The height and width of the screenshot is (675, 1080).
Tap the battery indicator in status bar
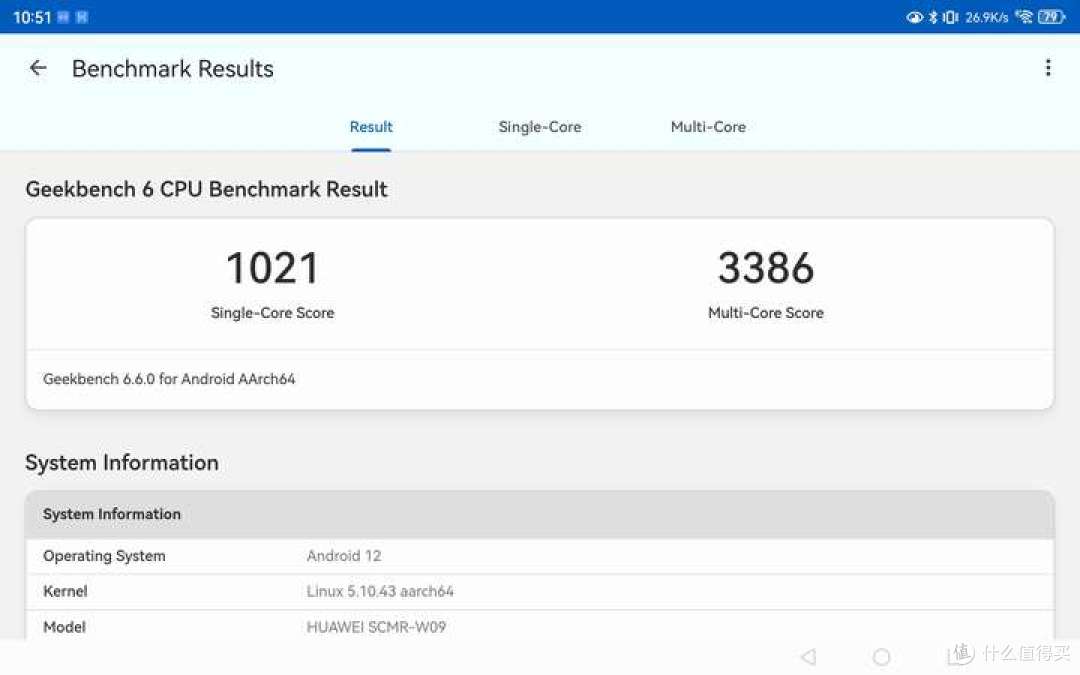pos(1051,17)
